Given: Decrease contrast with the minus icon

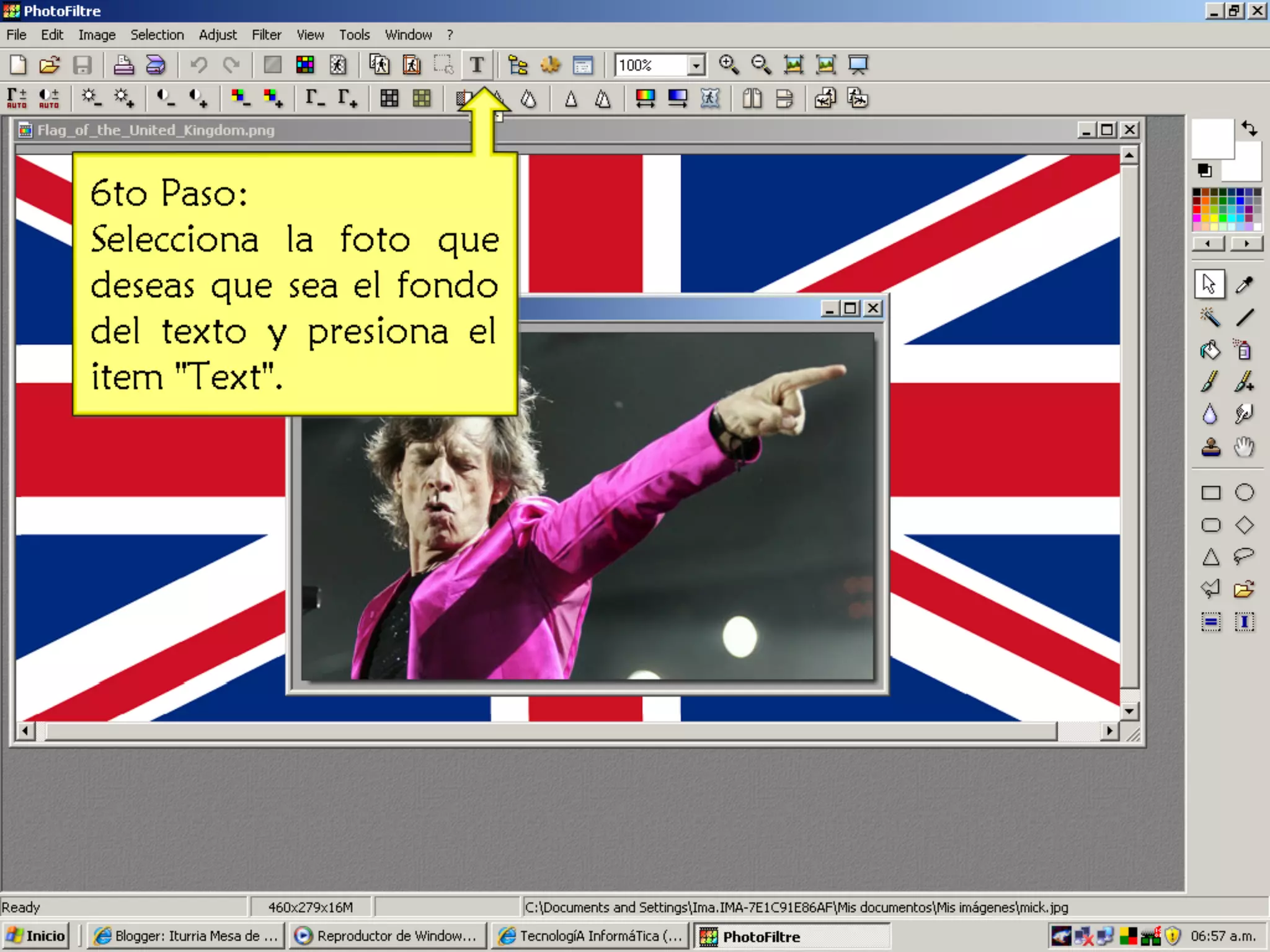Looking at the screenshot, I should pos(166,98).
